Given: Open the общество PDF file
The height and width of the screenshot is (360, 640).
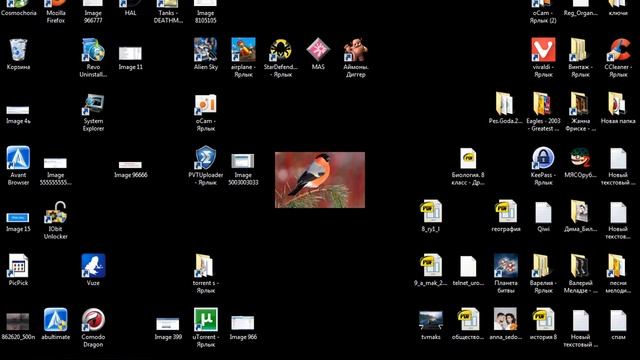Looking at the screenshot, I should (468, 320).
